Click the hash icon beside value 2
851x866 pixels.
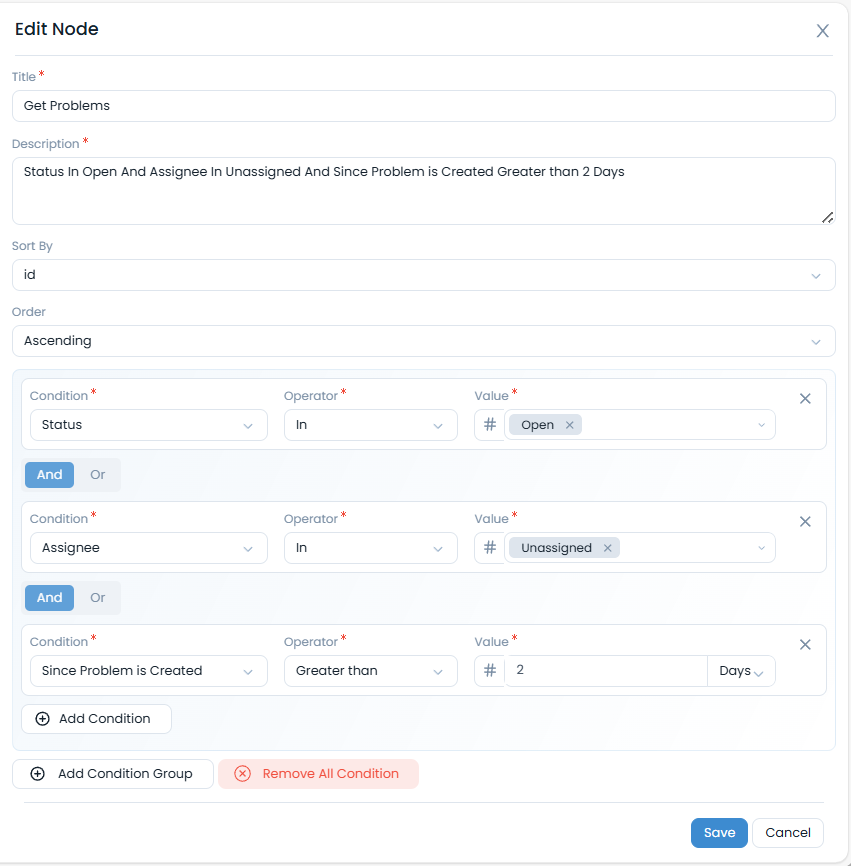pos(489,671)
